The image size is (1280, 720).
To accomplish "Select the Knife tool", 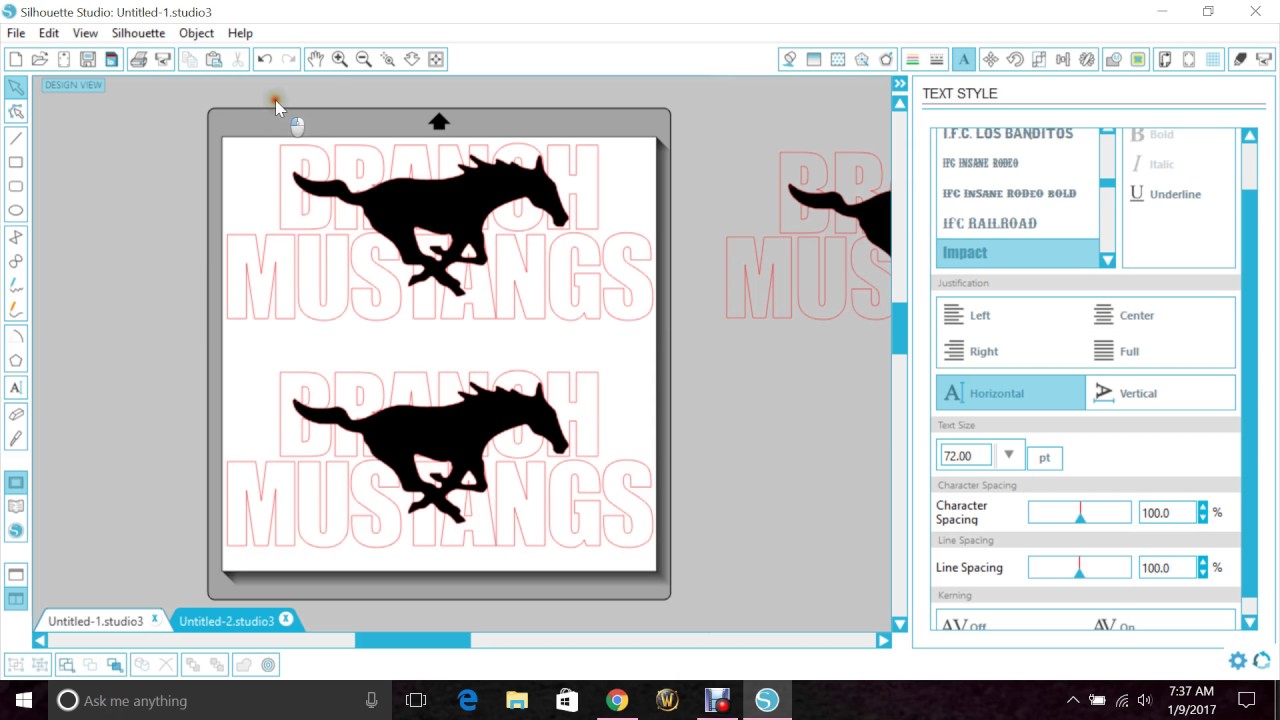I will (16, 438).
